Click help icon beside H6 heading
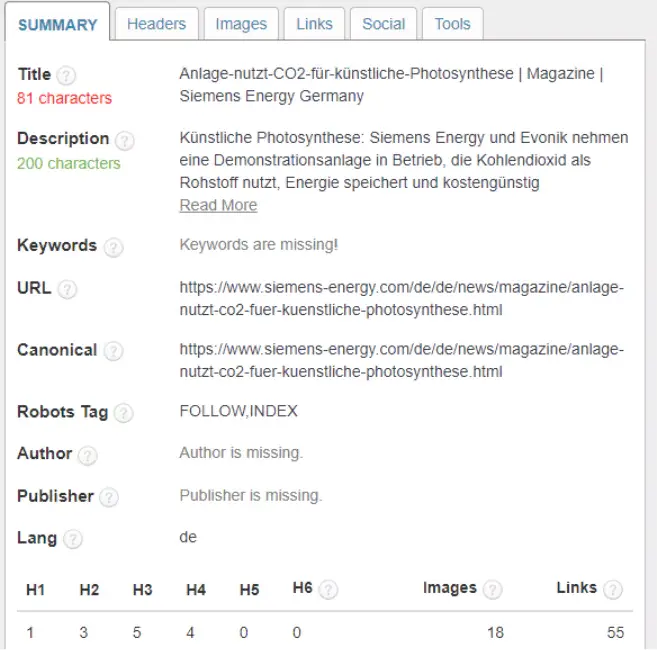Image resolution: width=657 pixels, height=650 pixels. (x=328, y=589)
